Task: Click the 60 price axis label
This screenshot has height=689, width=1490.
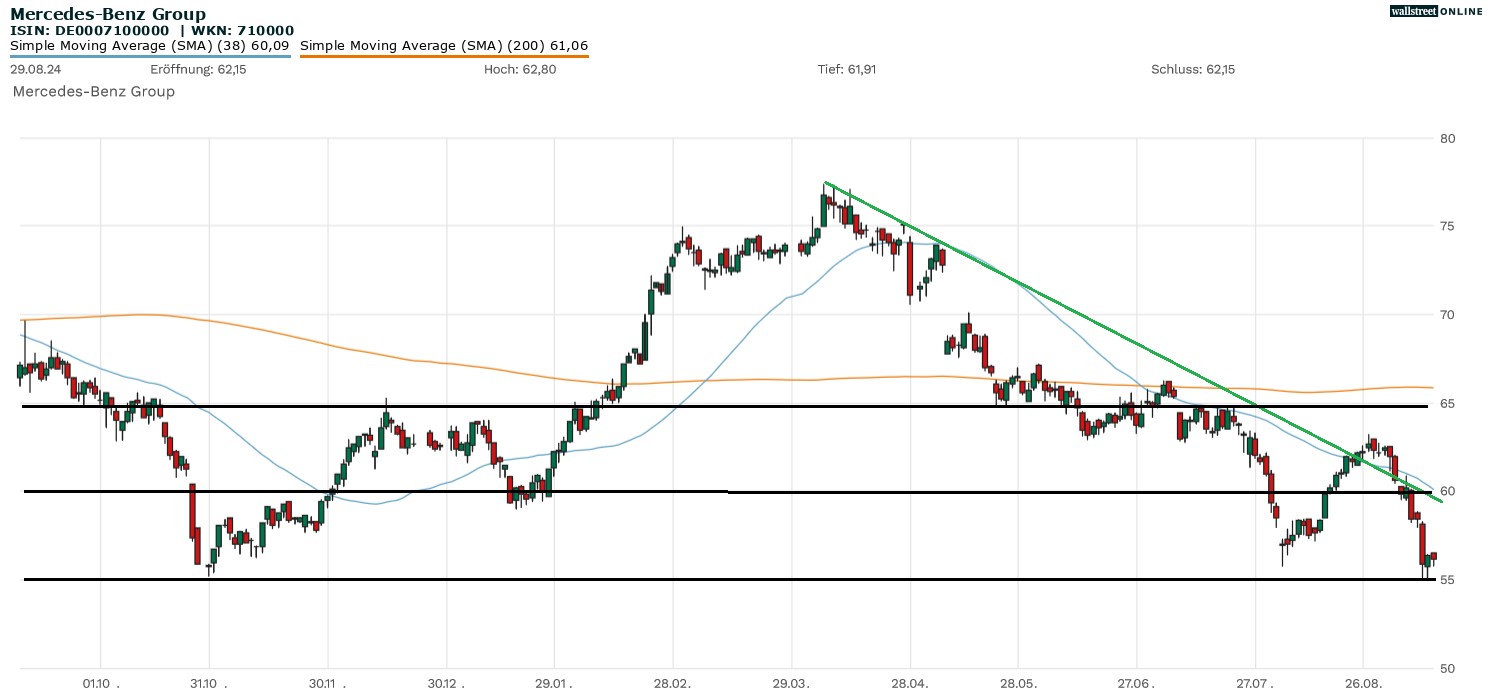Action: coord(1446,491)
